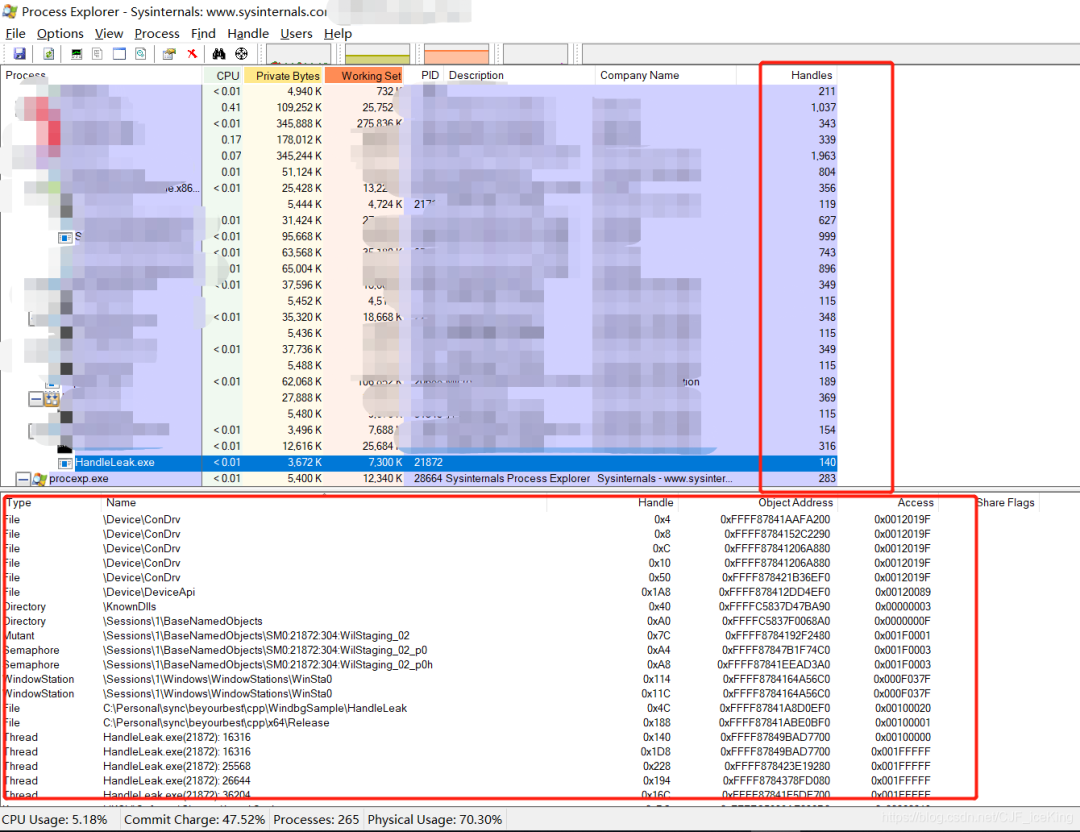1080x832 pixels.
Task: Select the Mutant WilStaging_02 handle row
Action: (471, 636)
